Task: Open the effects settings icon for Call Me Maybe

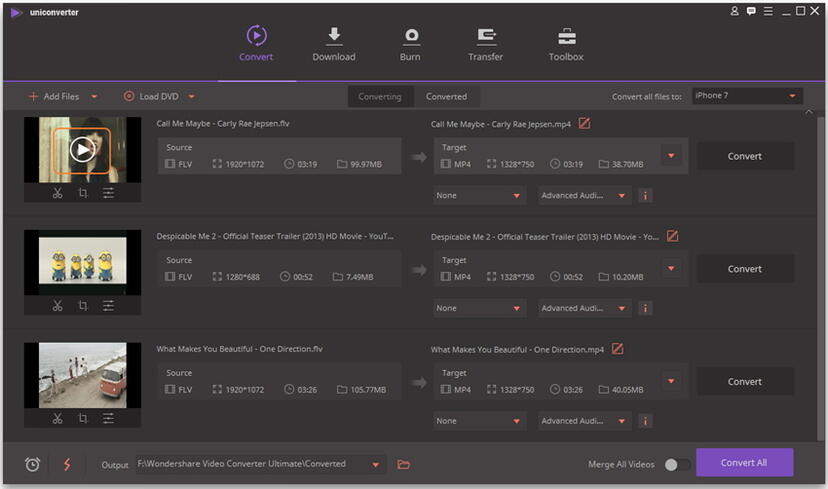Action: [x=108, y=193]
